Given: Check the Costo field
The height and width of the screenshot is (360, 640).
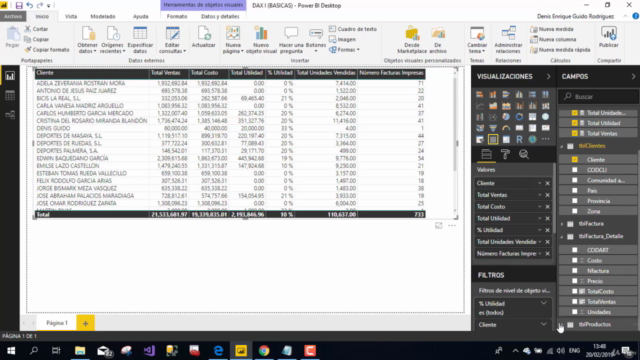Looking at the screenshot, I should [575, 260].
